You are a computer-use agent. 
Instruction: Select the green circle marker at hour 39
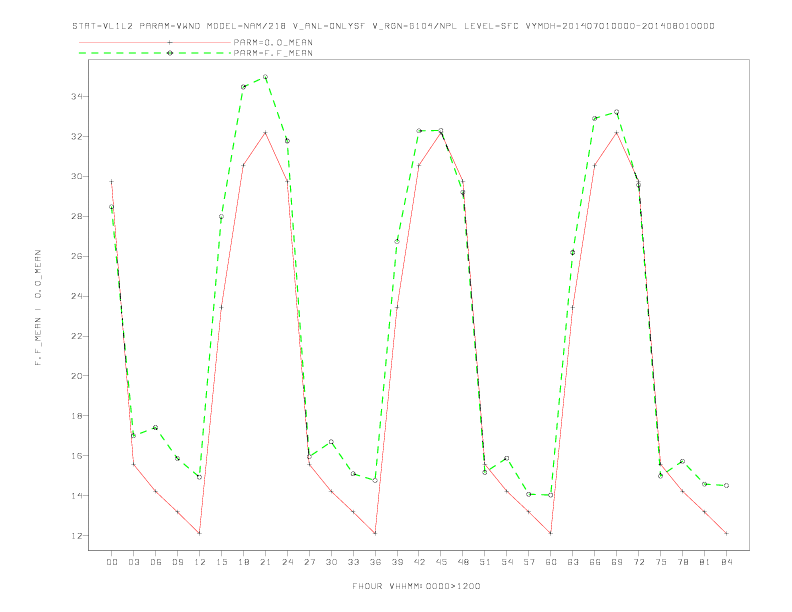(397, 241)
